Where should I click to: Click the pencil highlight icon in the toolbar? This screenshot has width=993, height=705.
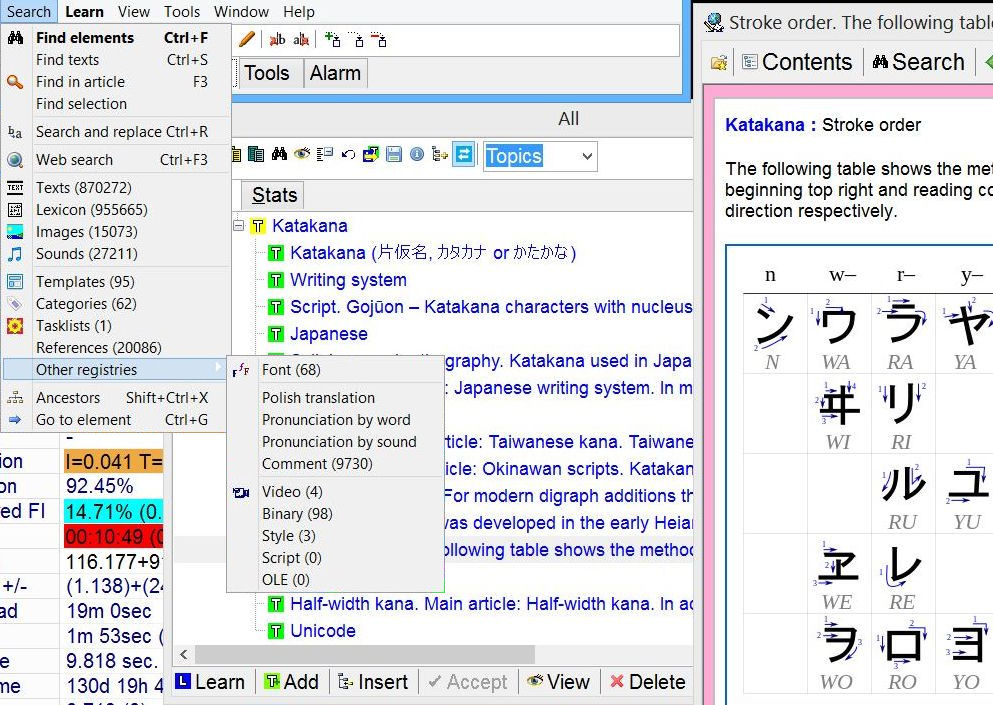pos(247,40)
